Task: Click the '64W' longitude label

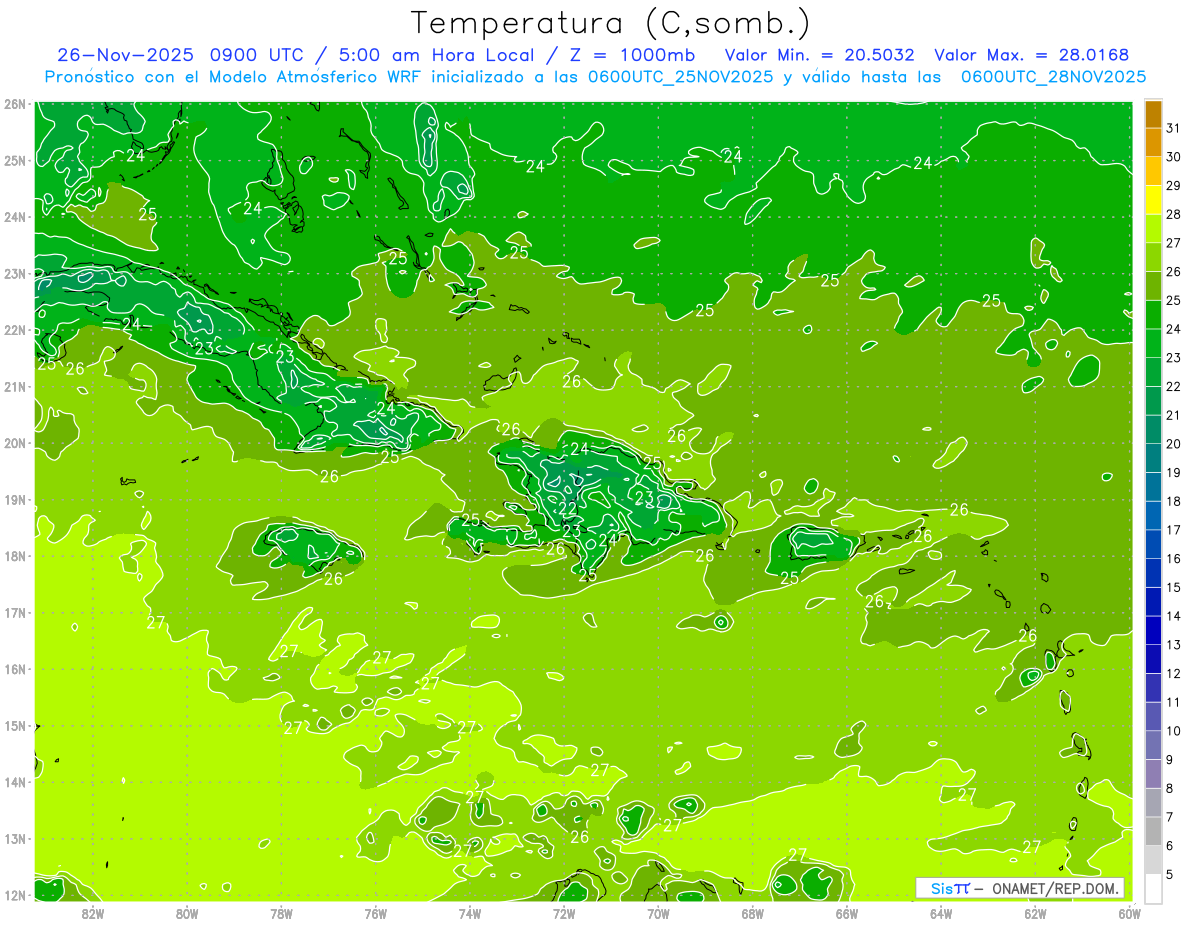Action: (x=941, y=913)
